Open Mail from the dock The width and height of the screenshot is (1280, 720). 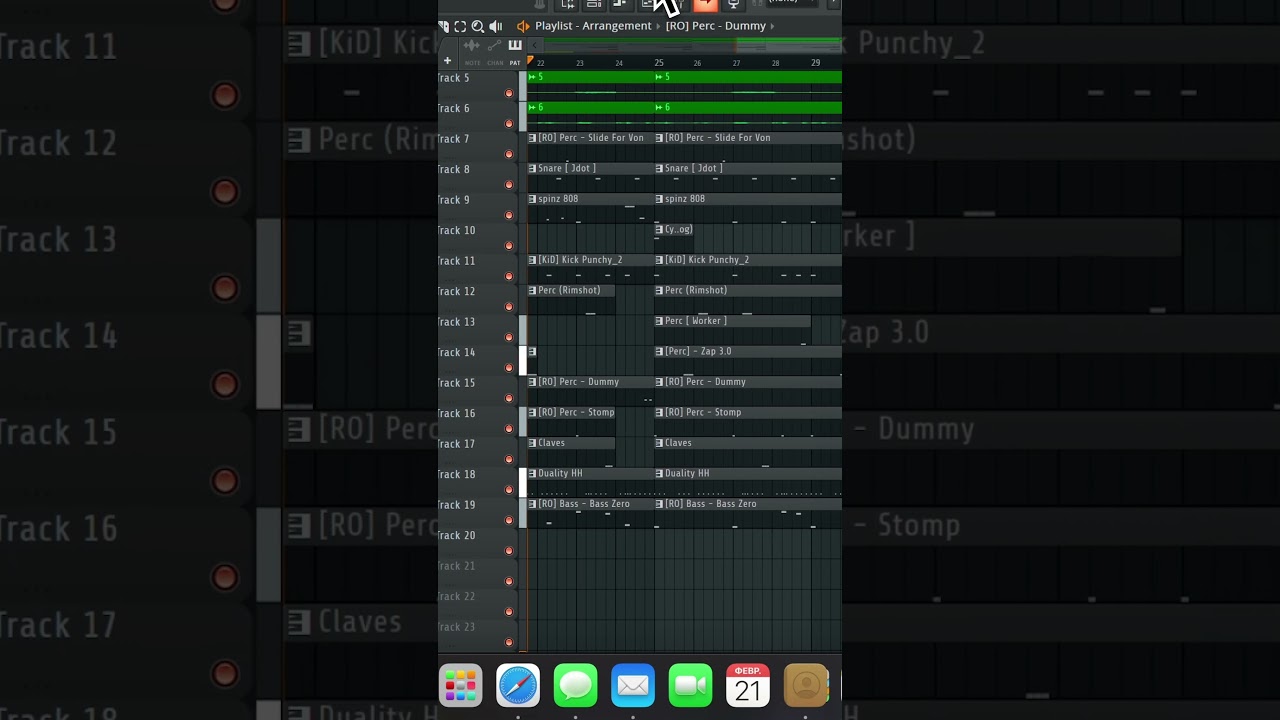pyautogui.click(x=633, y=685)
